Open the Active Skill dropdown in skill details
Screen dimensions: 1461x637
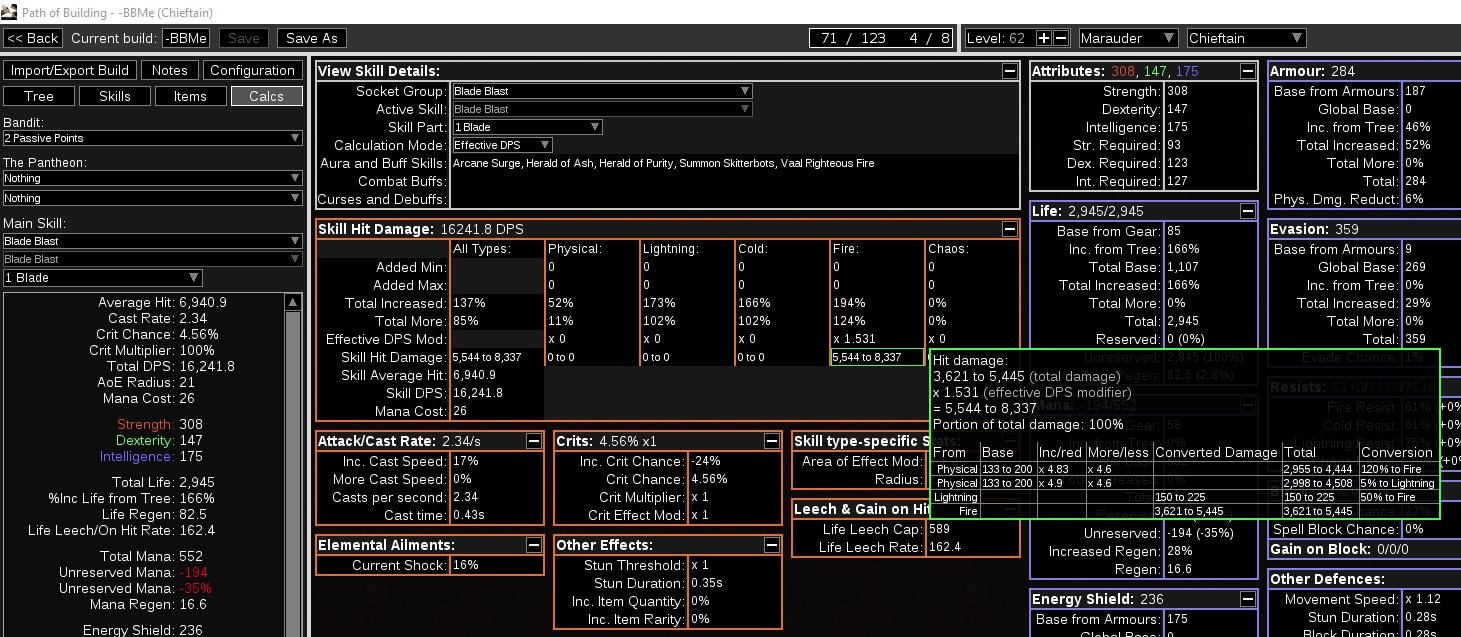tap(602, 109)
